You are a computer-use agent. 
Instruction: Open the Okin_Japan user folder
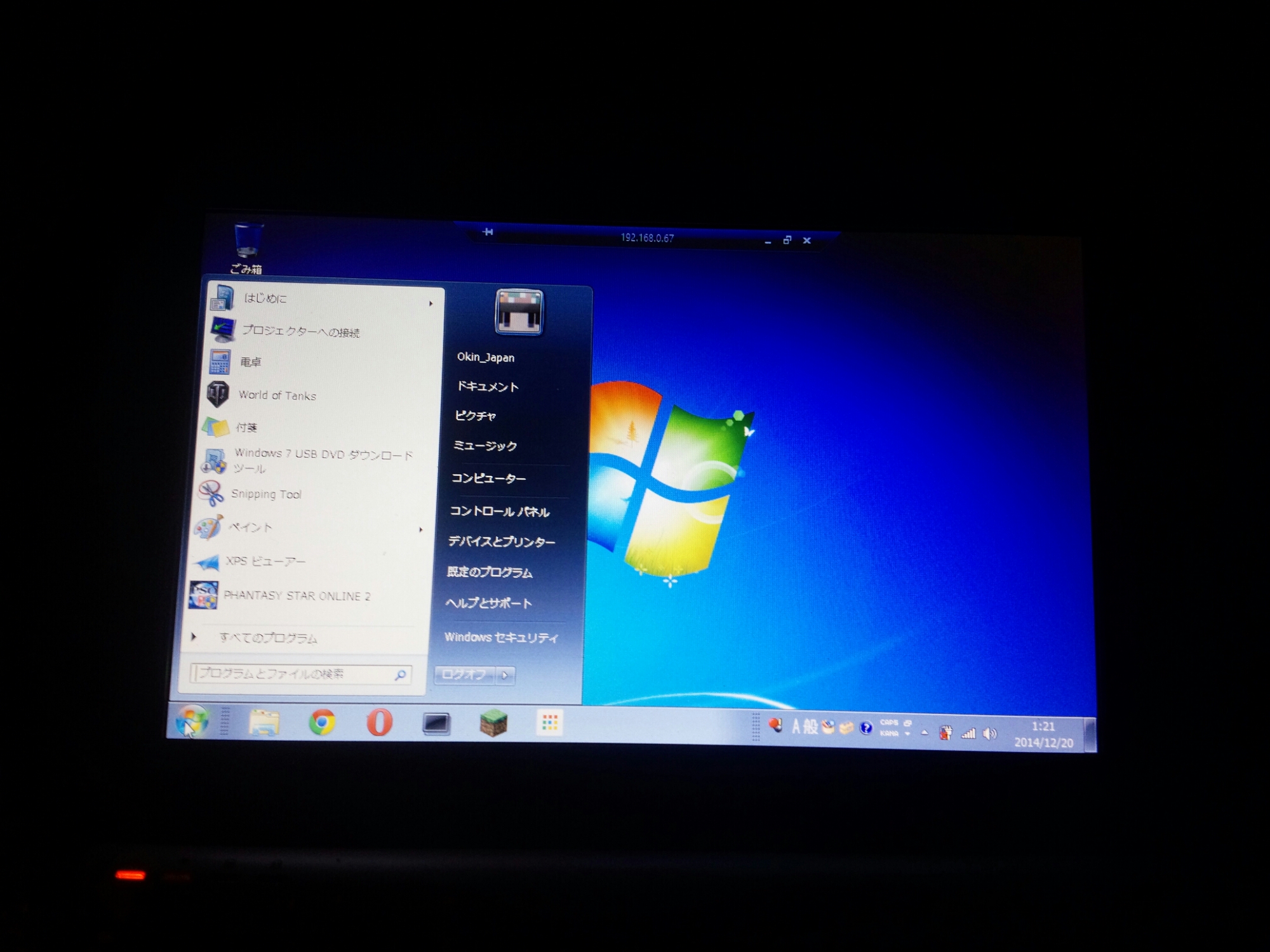pyautogui.click(x=486, y=357)
